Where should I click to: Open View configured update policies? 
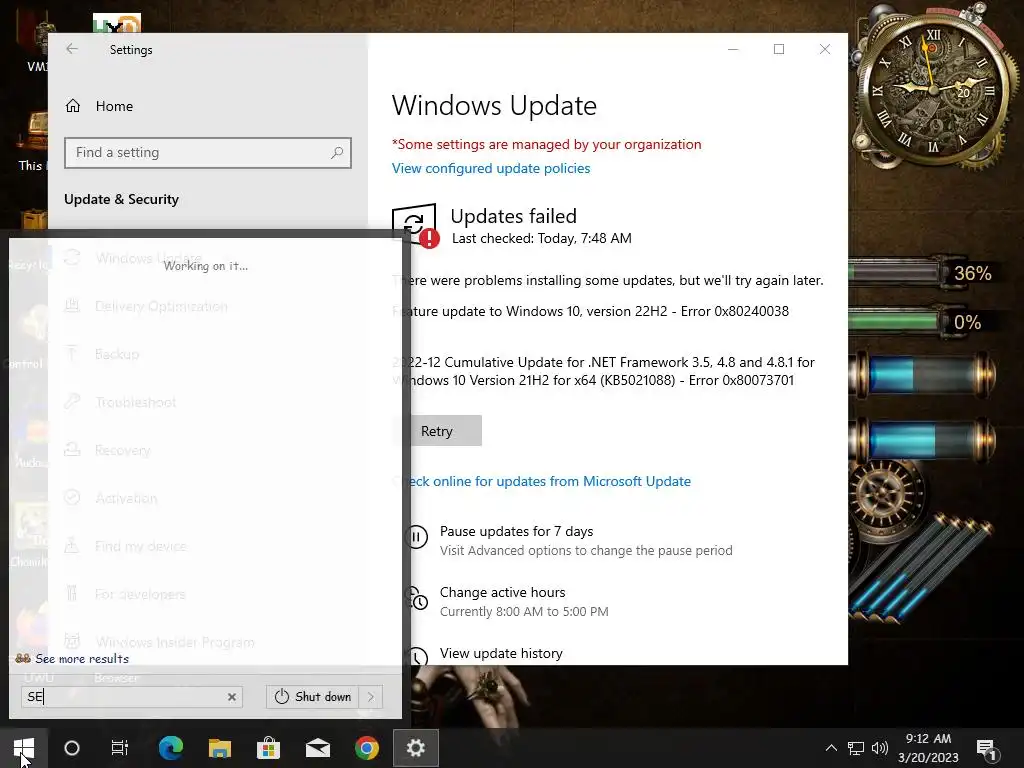[x=491, y=168]
